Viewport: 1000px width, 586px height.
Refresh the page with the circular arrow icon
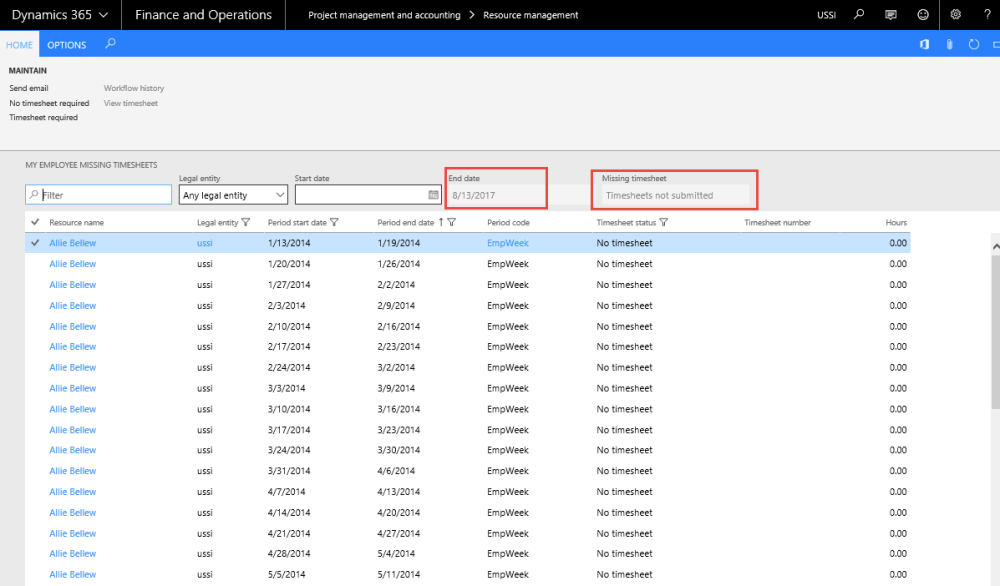974,45
